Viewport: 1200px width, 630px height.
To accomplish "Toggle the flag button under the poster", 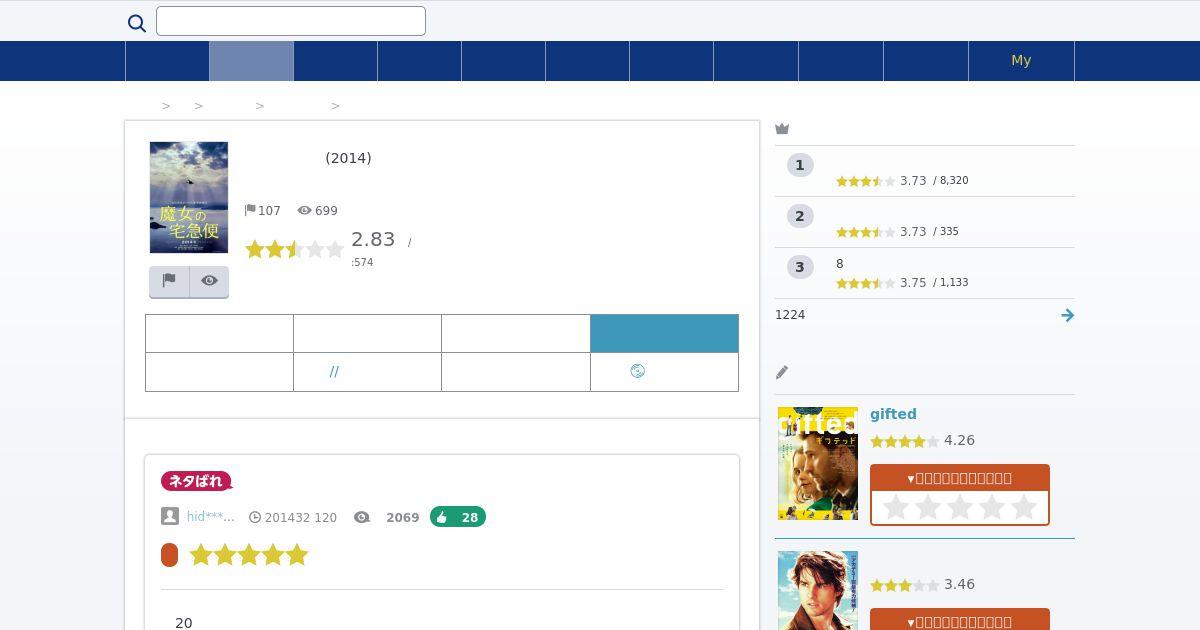I will click(x=169, y=281).
